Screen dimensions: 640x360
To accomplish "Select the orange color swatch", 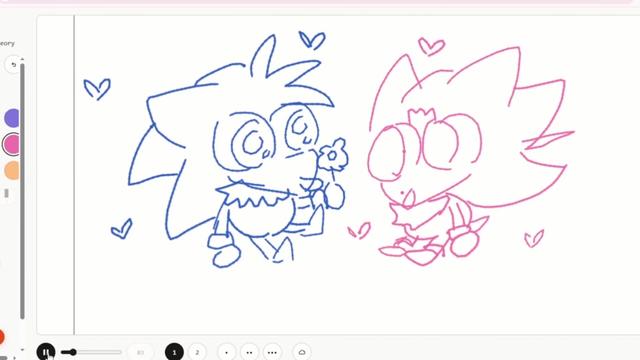I will click(12, 170).
